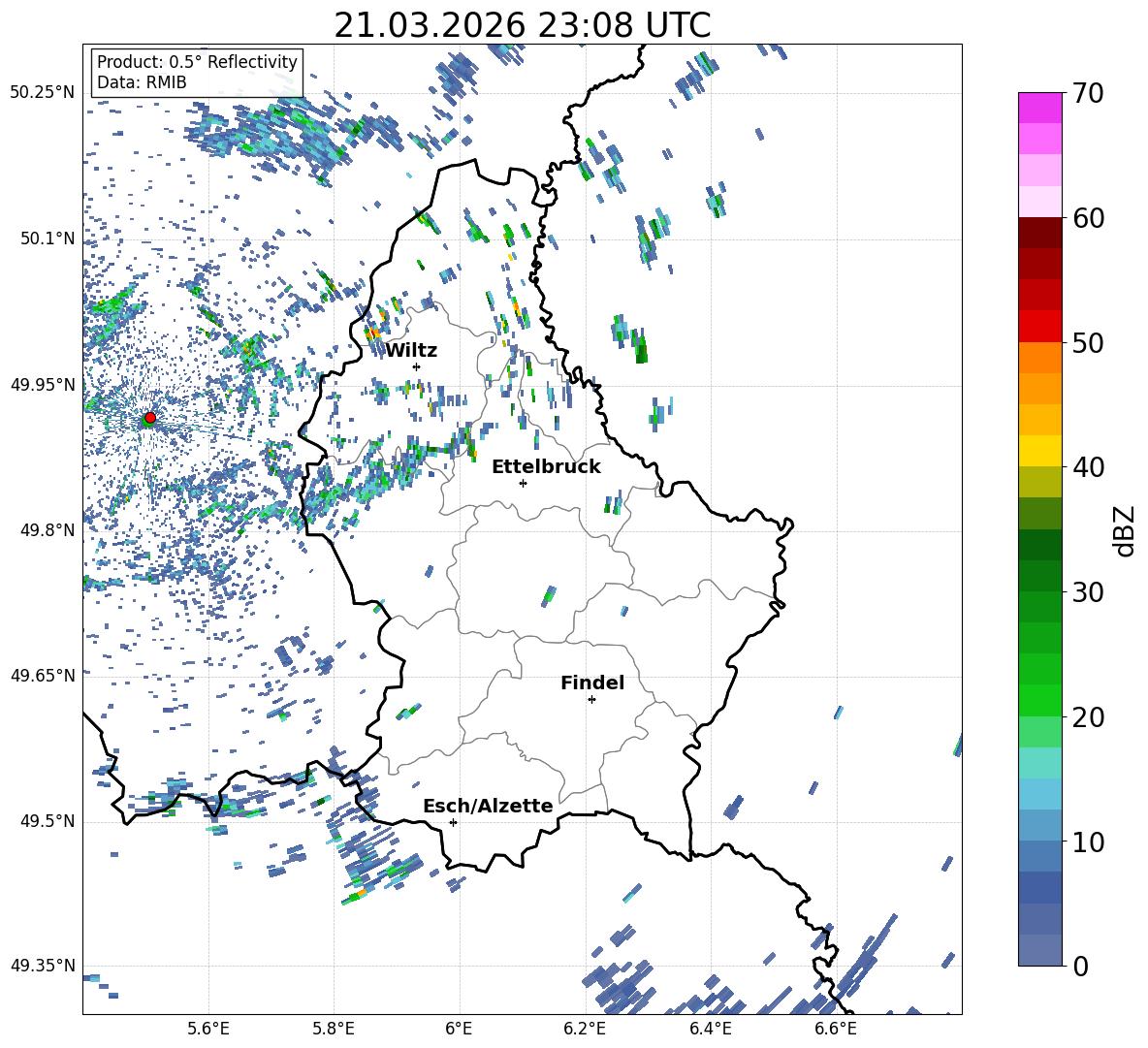The height and width of the screenshot is (1048, 1148).
Task: Click the 6.4°E longitude label
Action: click(x=710, y=1029)
